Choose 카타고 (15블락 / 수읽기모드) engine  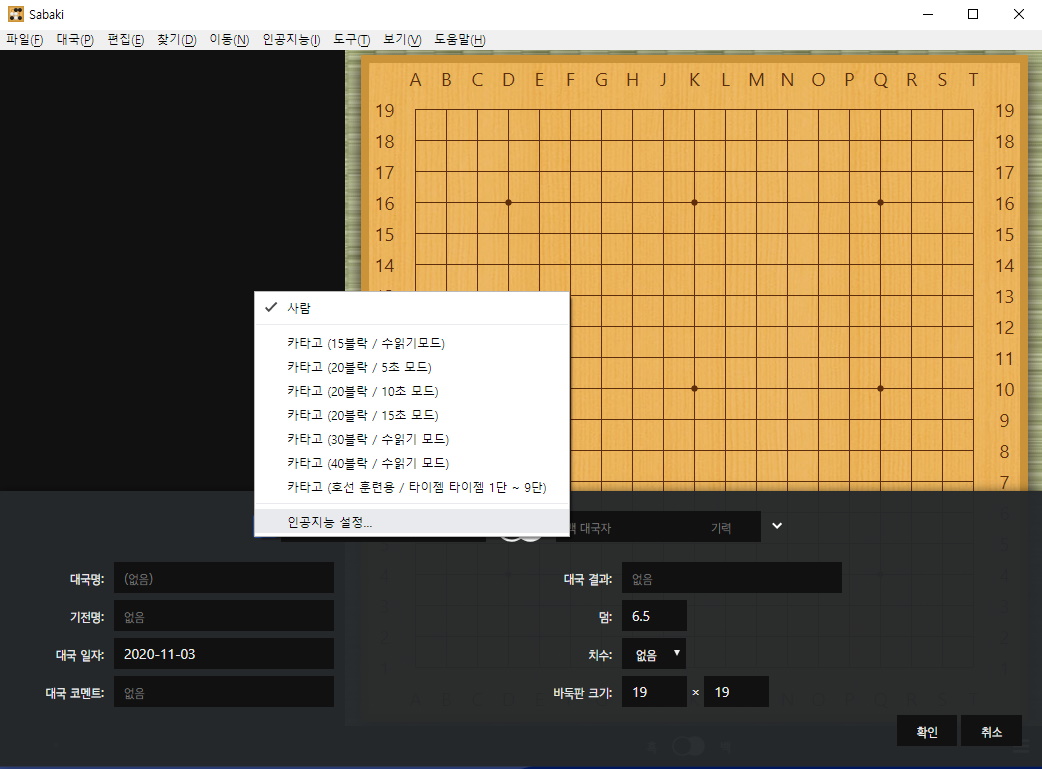[x=412, y=343]
